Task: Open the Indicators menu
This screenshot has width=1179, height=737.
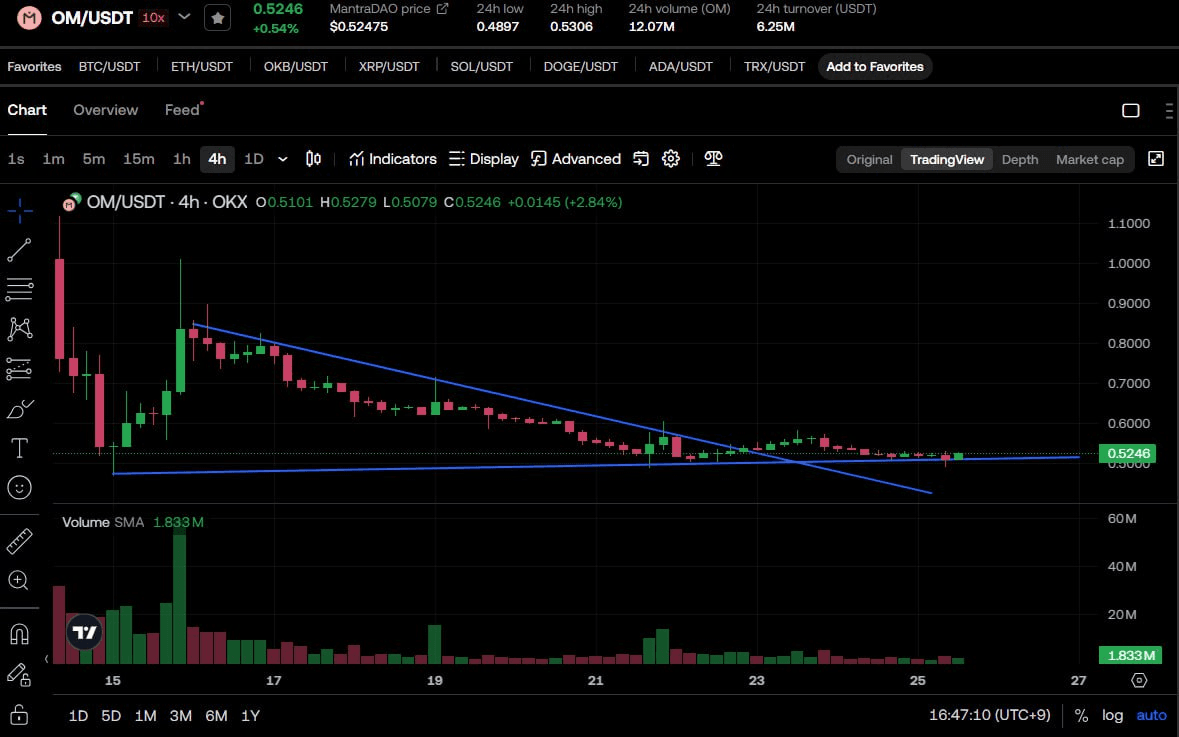Action: click(393, 159)
